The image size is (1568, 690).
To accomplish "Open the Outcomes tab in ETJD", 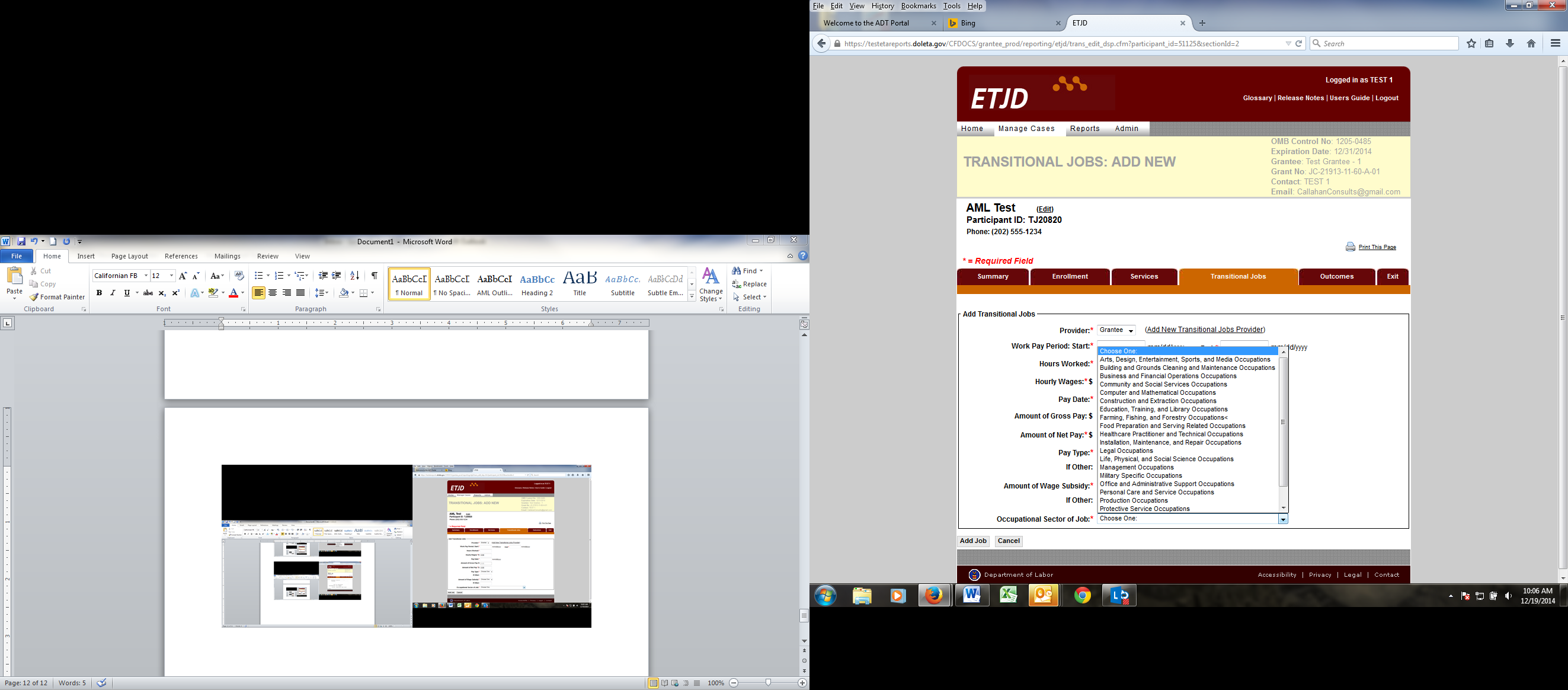I will [x=1336, y=276].
